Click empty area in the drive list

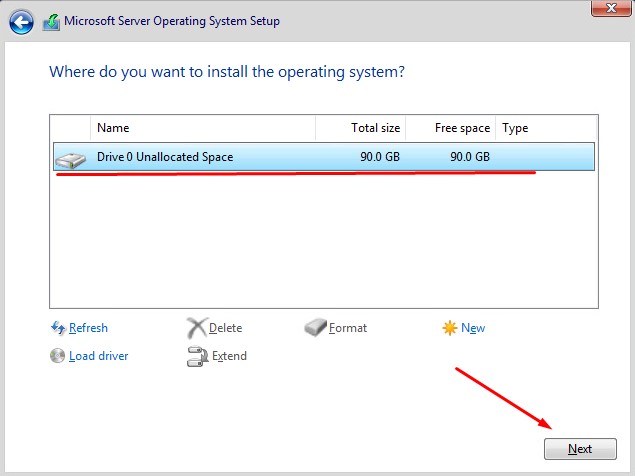(x=322, y=240)
